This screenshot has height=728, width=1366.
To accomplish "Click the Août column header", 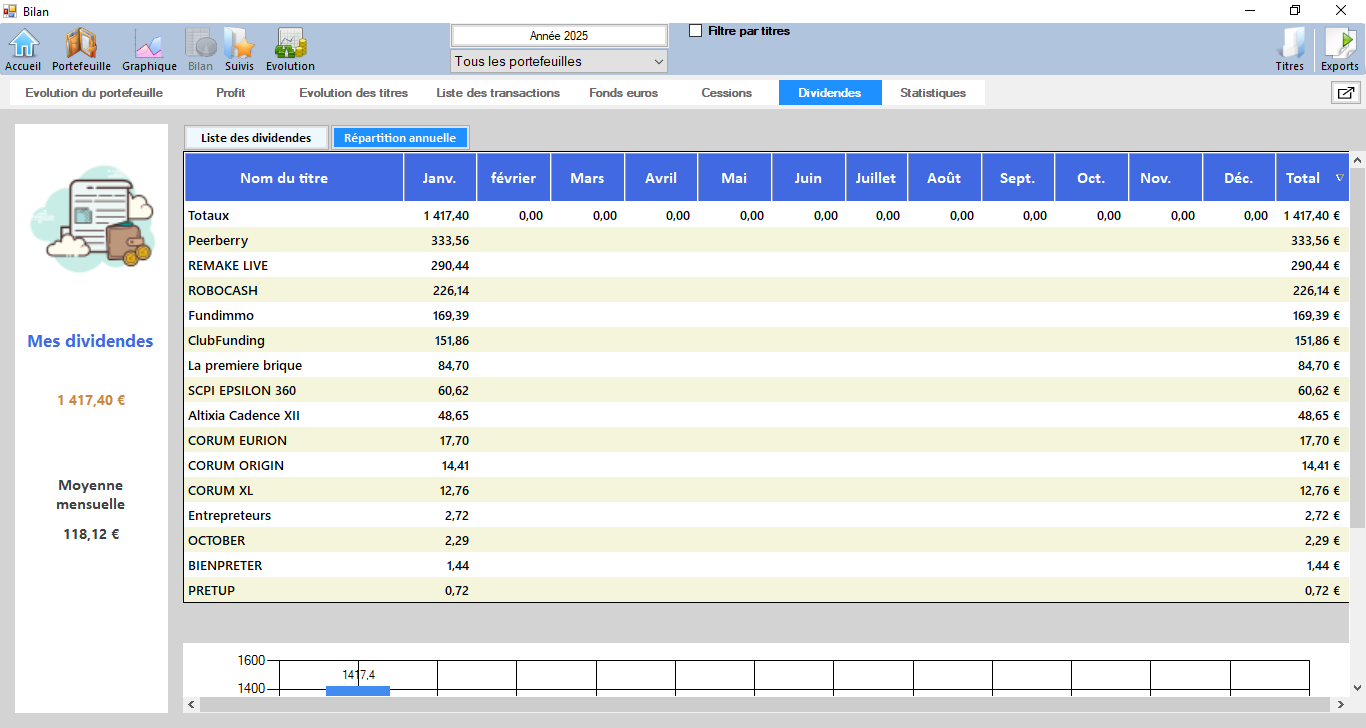I will click(x=944, y=178).
